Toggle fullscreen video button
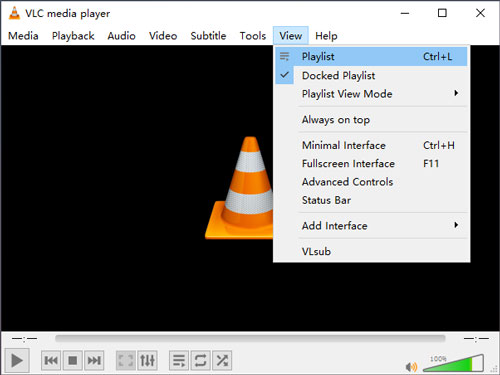 [x=126, y=360]
